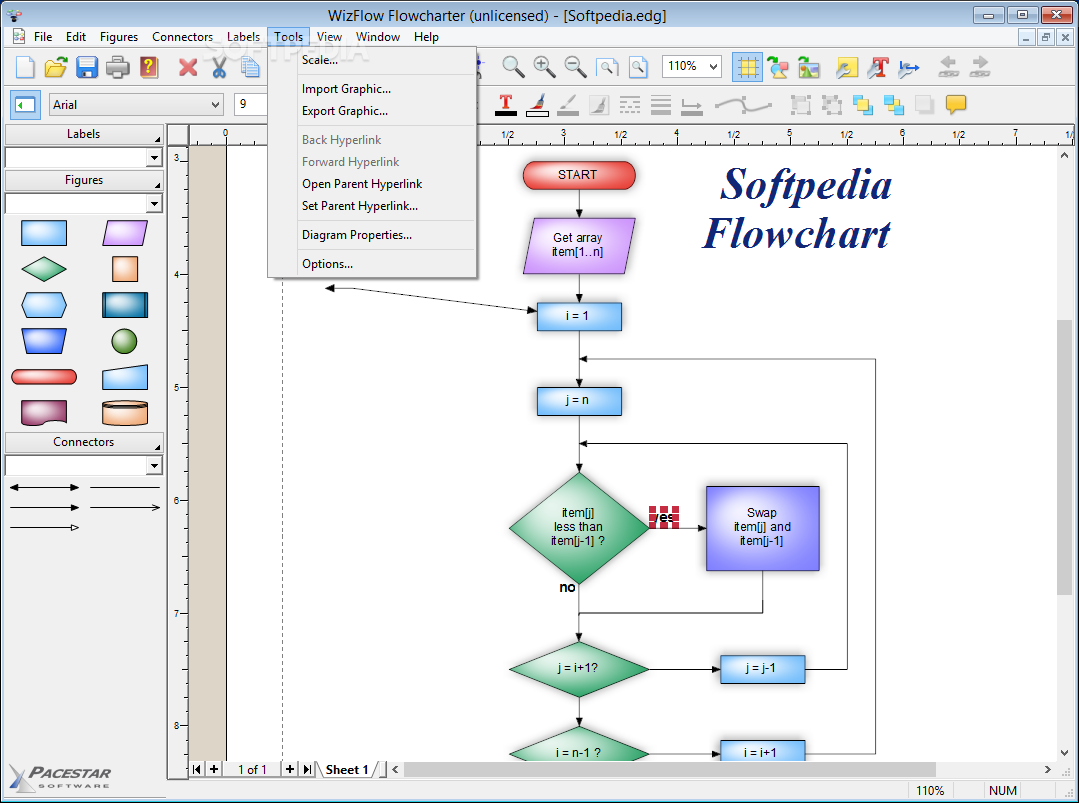Click the curved connector routing icon
Screen dimensions: 1079x803
click(x=743, y=105)
